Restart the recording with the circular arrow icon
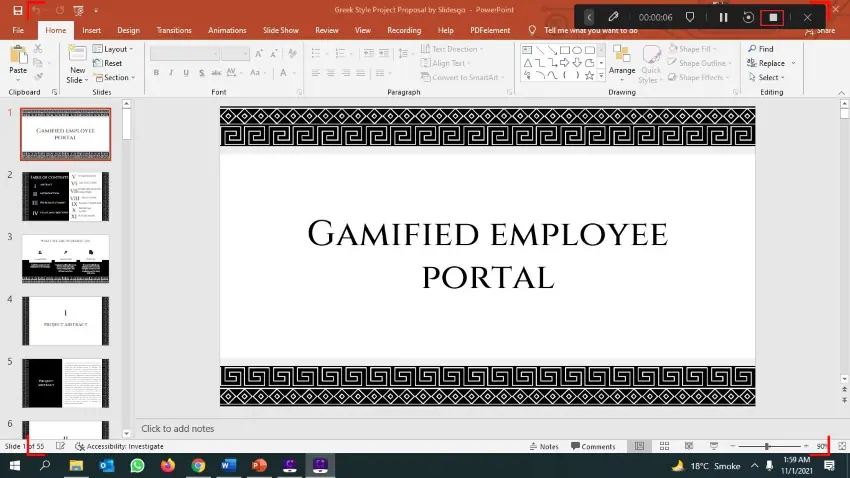 [x=748, y=17]
